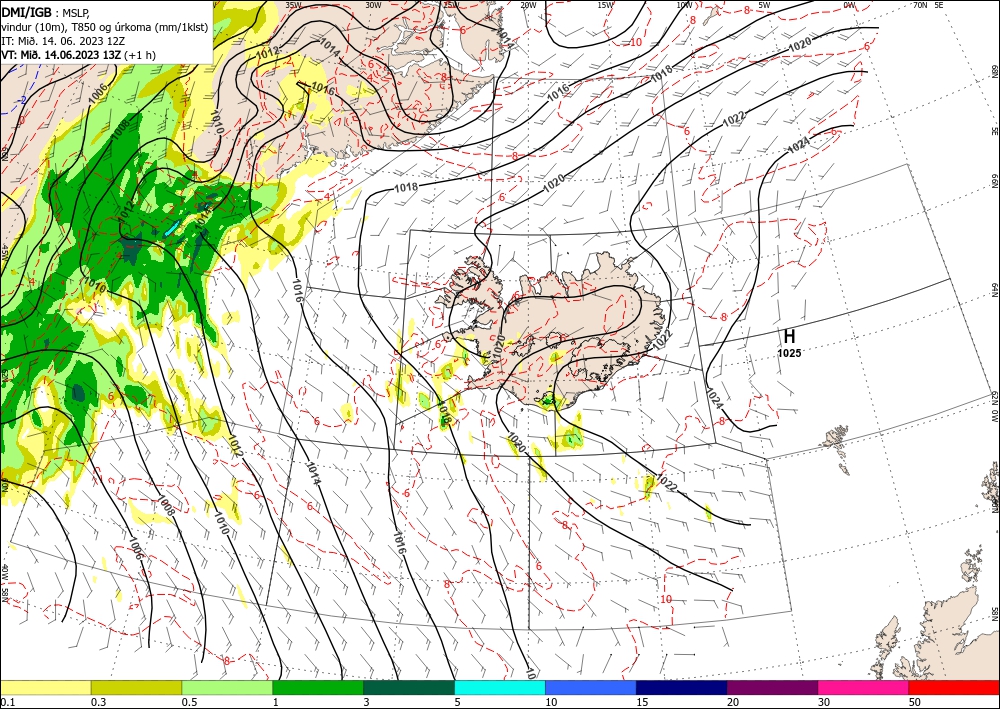Click the '5W' longitude label at top

point(764,5)
